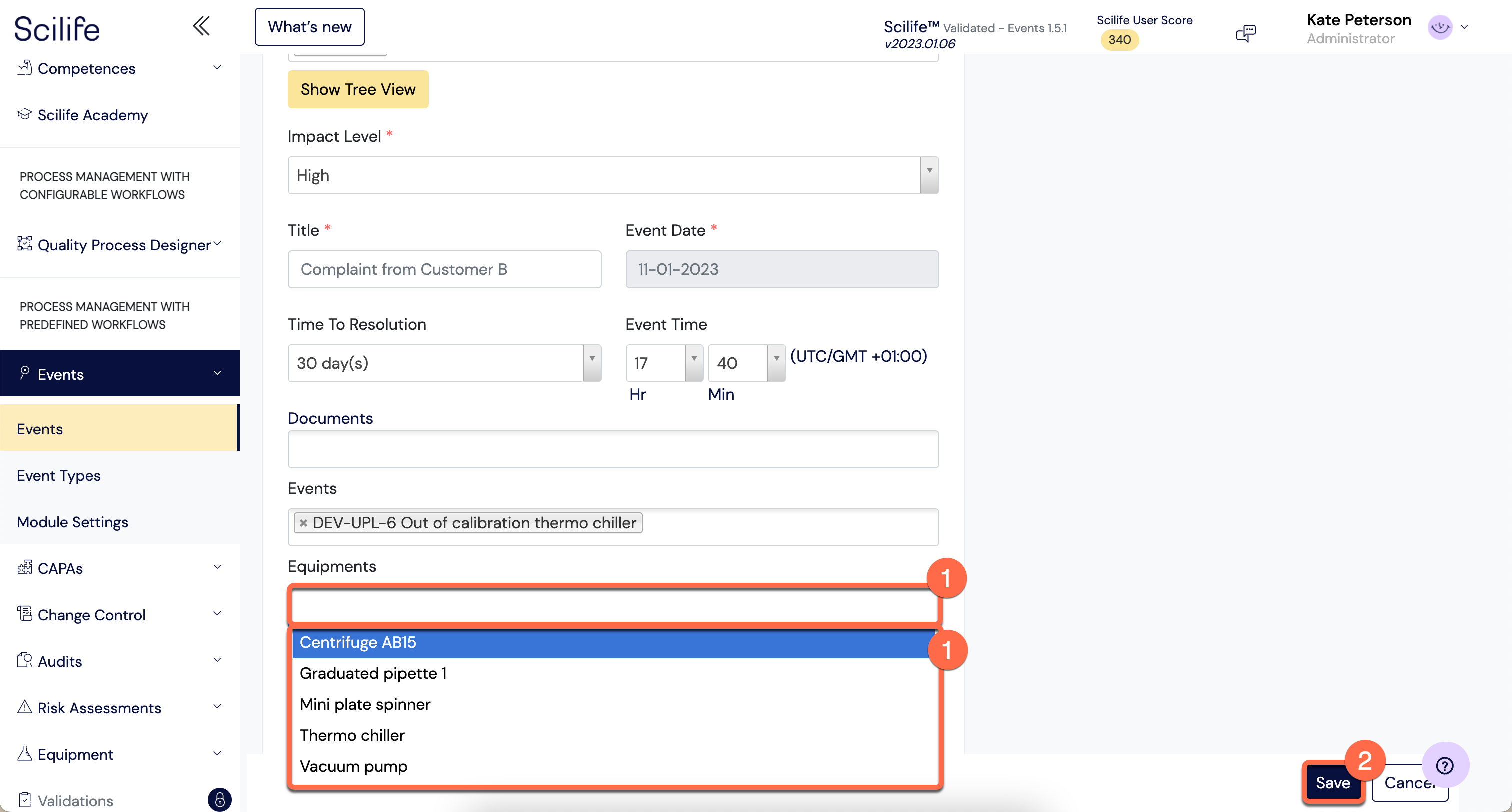1512x812 pixels.
Task: Select Mini plate spinner option
Action: point(614,704)
